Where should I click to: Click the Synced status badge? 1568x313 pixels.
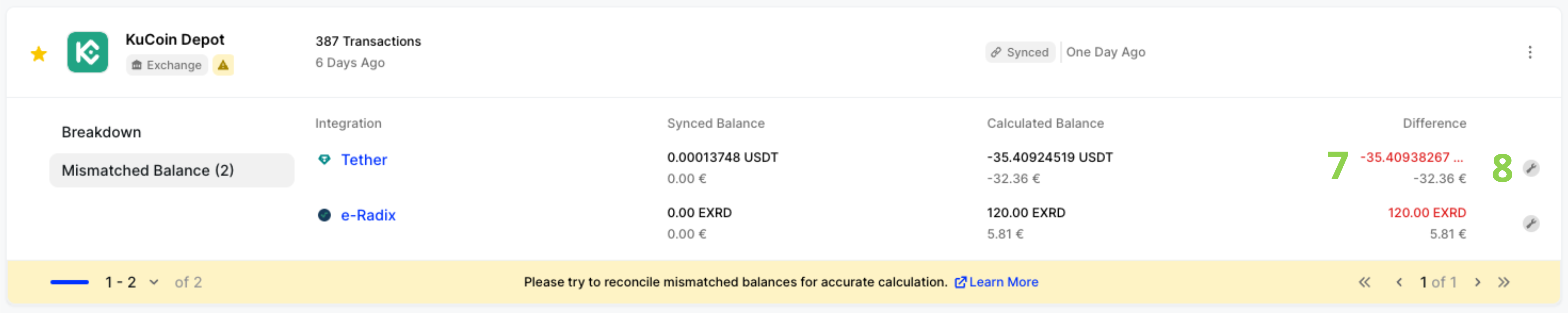coord(1020,52)
